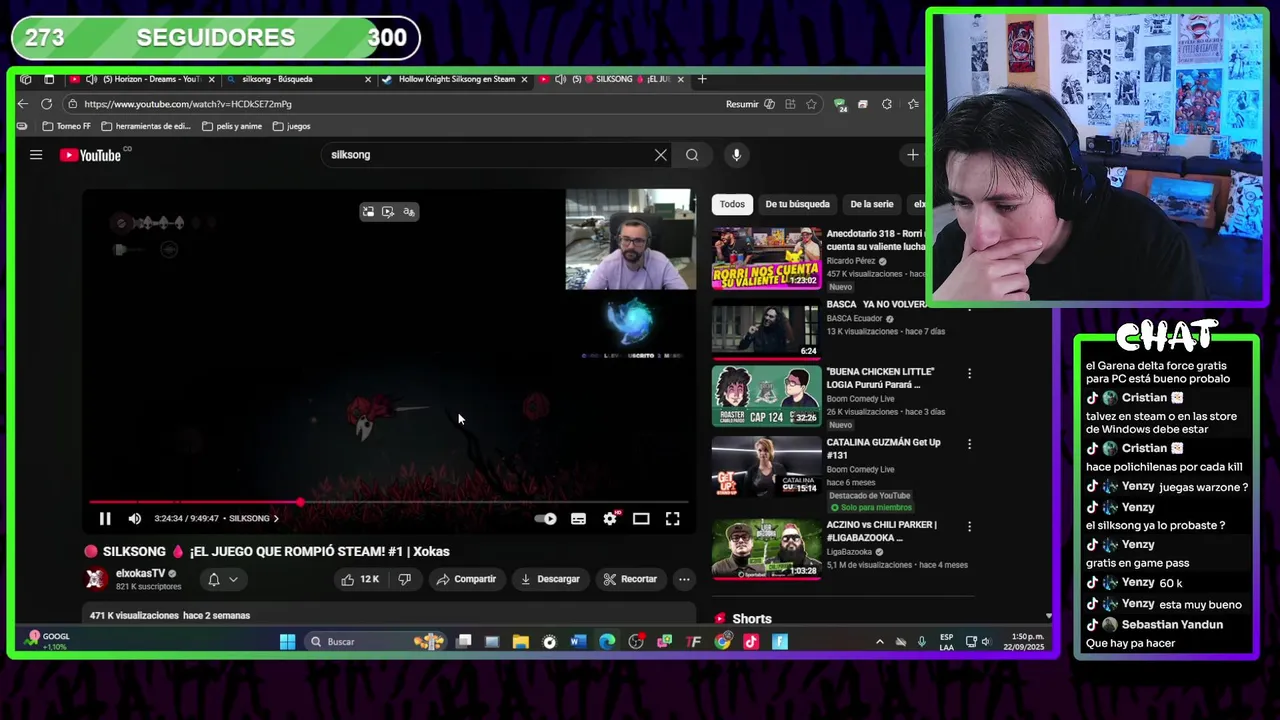The width and height of the screenshot is (1280, 720).
Task: Open the pelis y anime bookmarks folder
Action: 232,126
